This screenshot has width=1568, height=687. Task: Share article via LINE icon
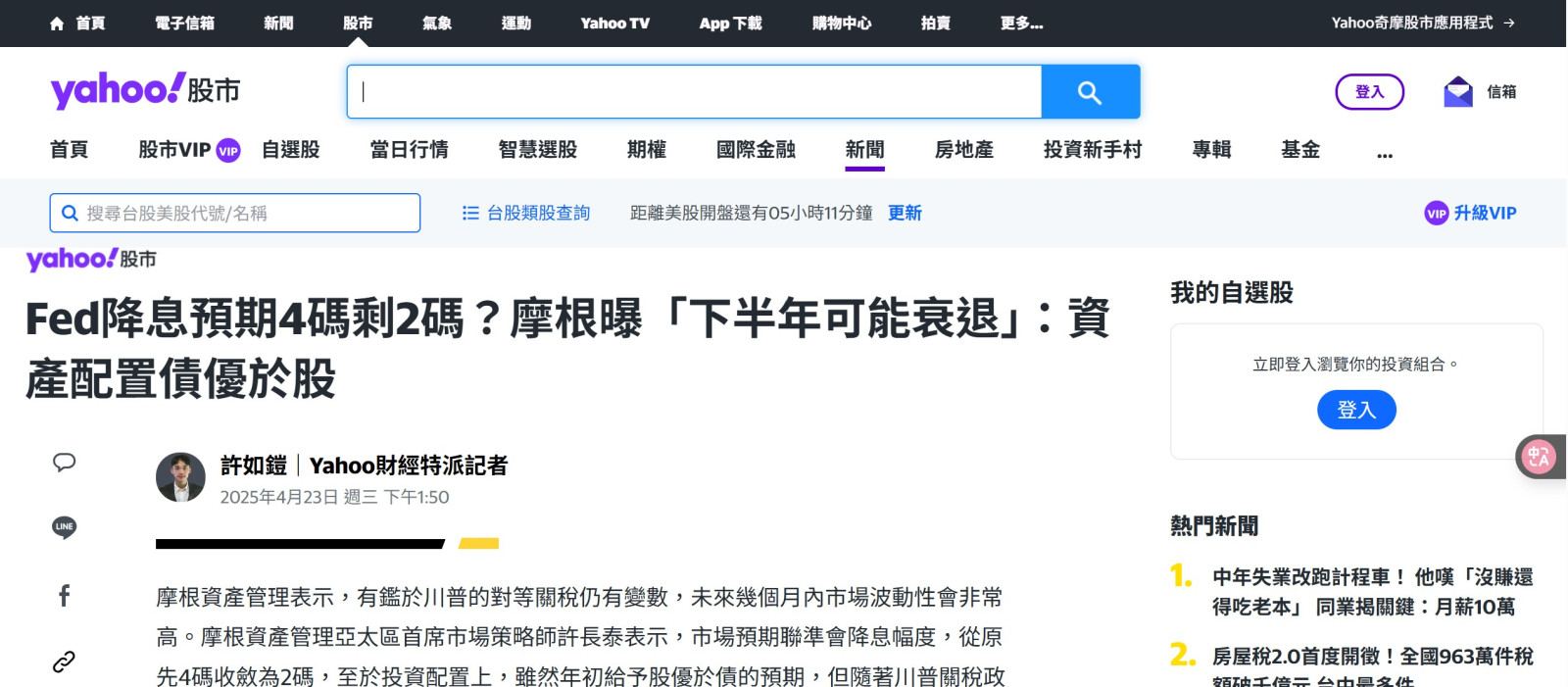pos(65,527)
